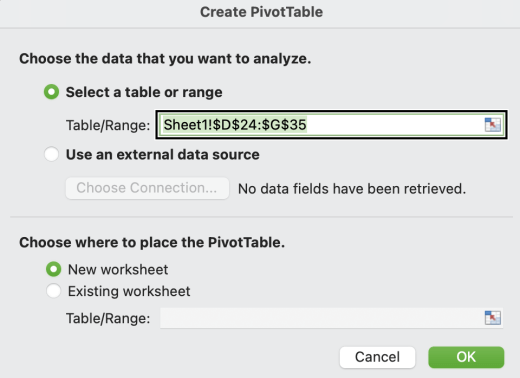Click the 'Create PivotTable' dialog title
The height and width of the screenshot is (378, 520).
point(261,12)
